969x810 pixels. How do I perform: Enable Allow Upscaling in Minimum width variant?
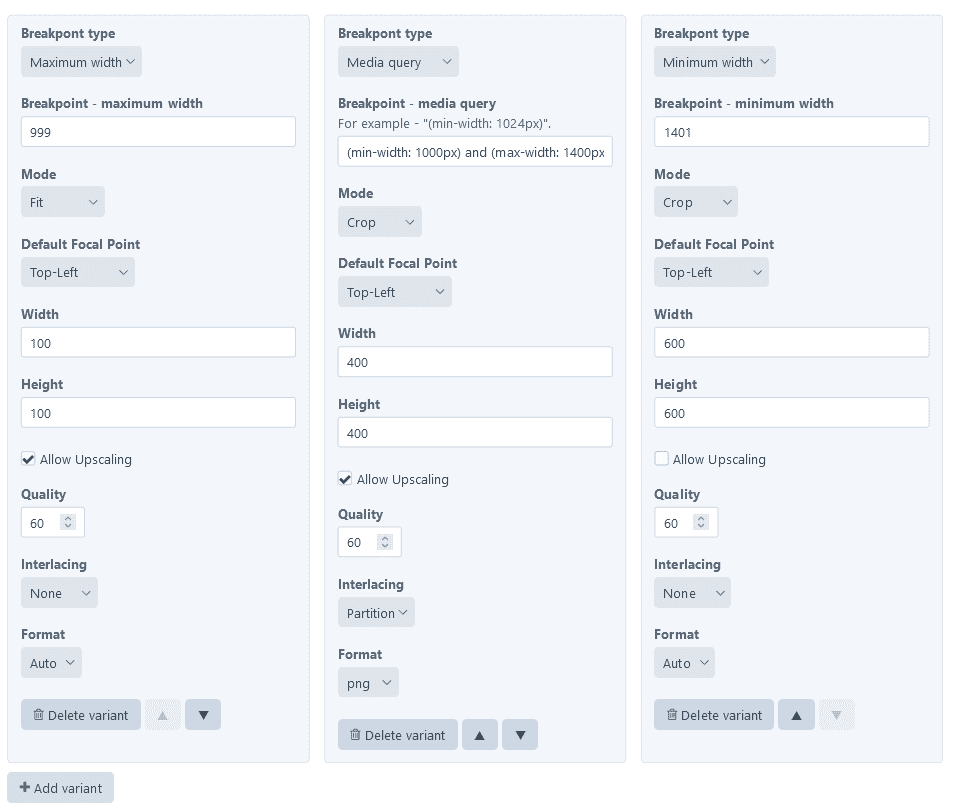pyautogui.click(x=661, y=459)
